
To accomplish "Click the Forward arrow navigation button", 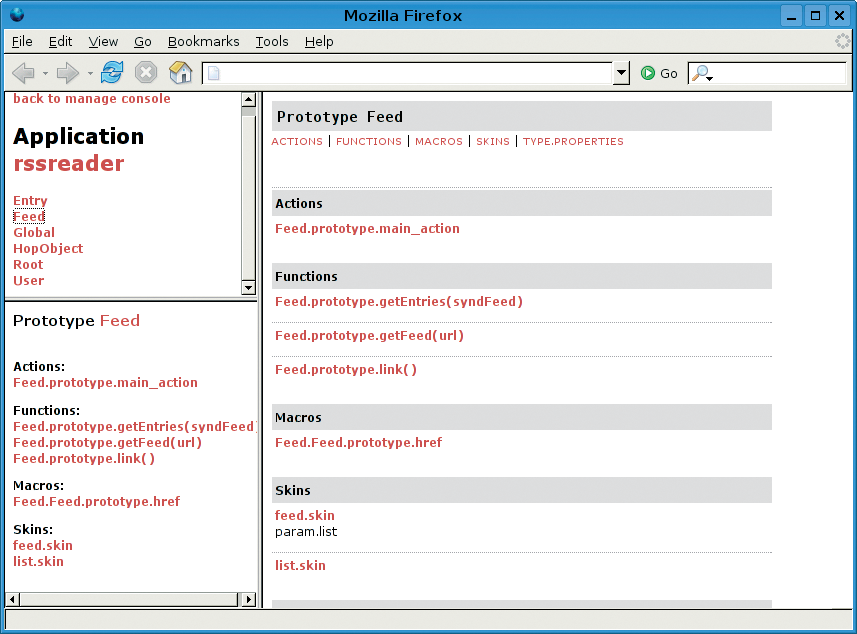I will click(x=68, y=73).
